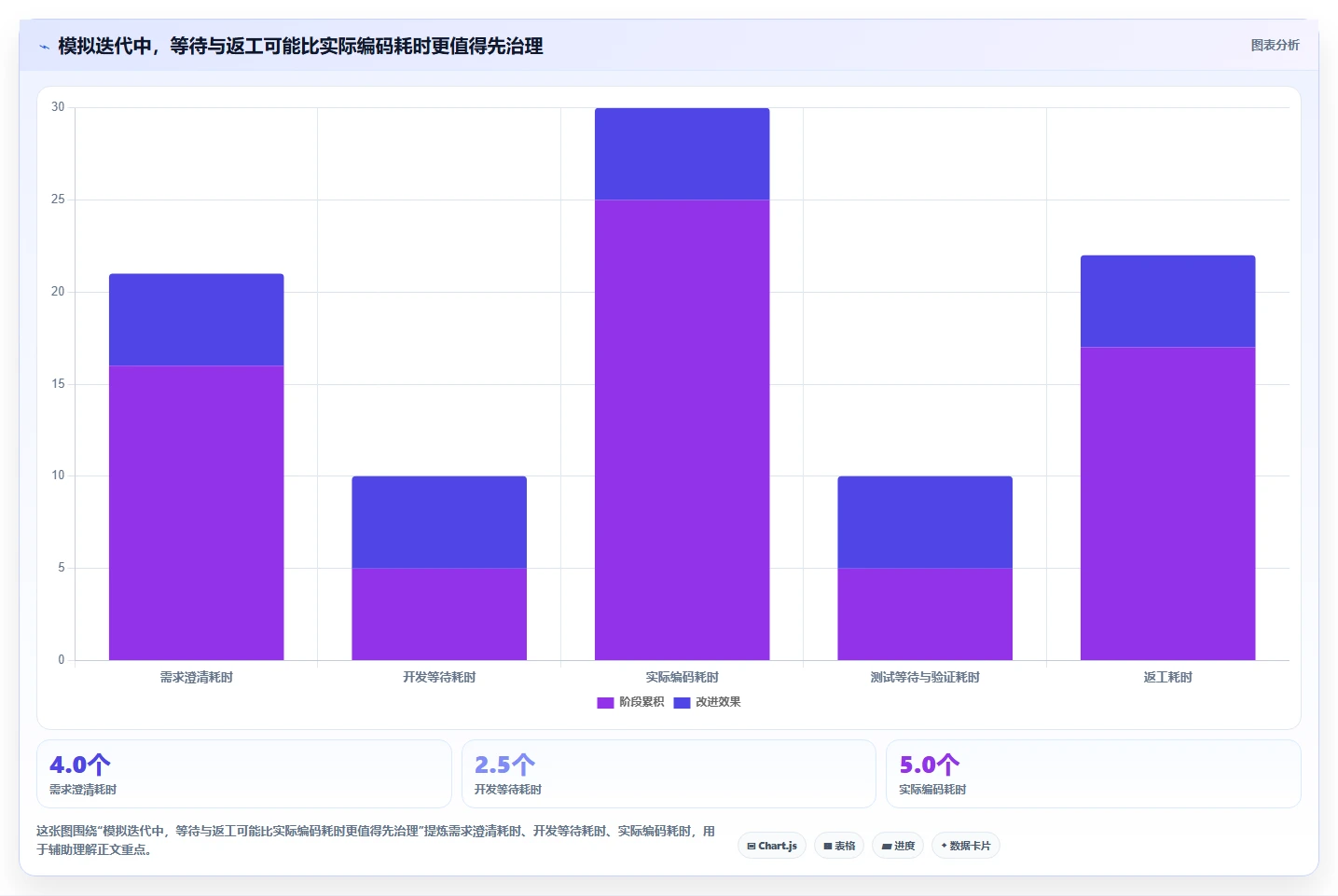Select the blue segment of the 需求澄清耗时 bar
This screenshot has height=896, width=1338.
coord(197,320)
